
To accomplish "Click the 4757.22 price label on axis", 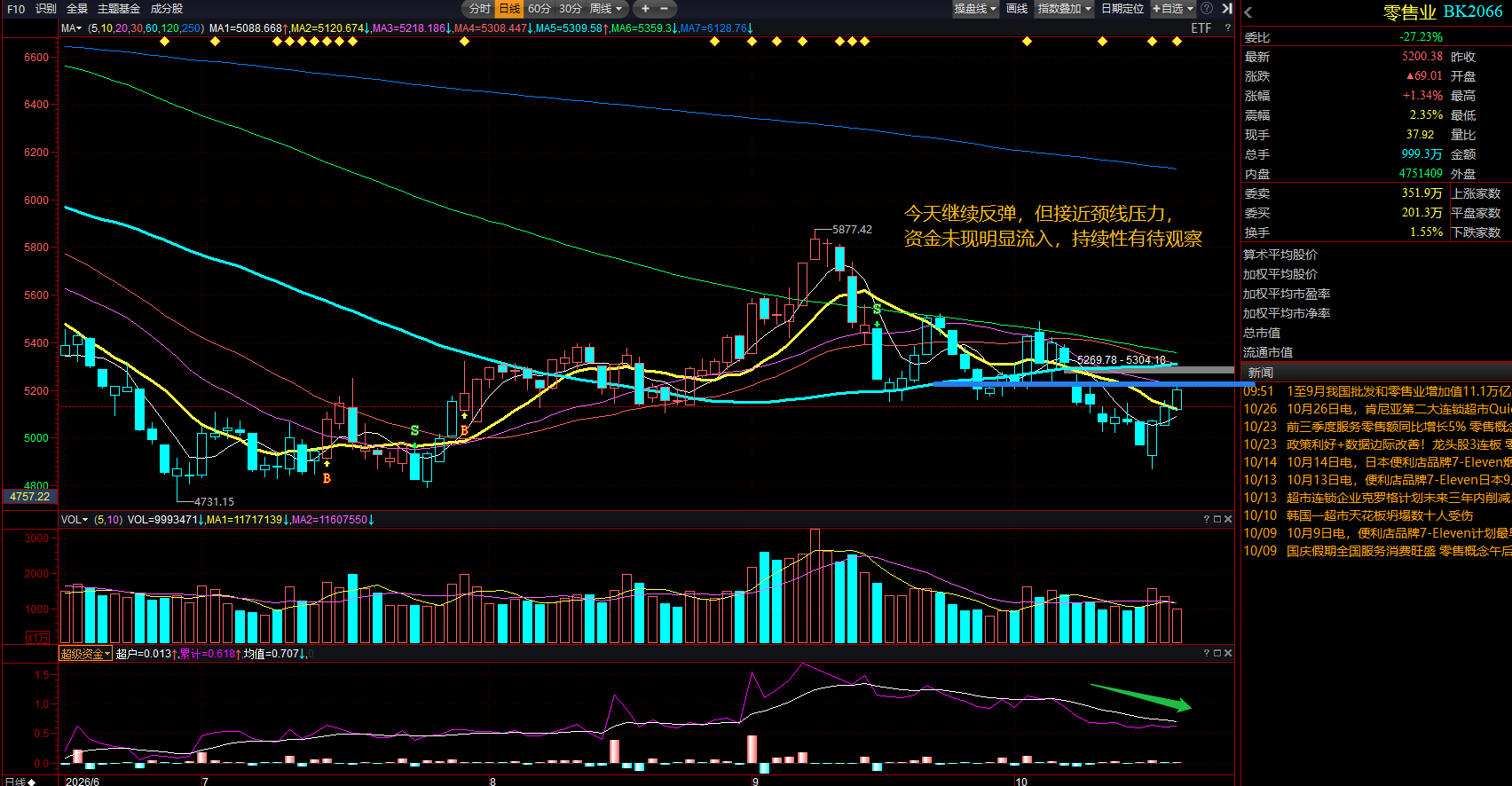I will pyautogui.click(x=29, y=497).
